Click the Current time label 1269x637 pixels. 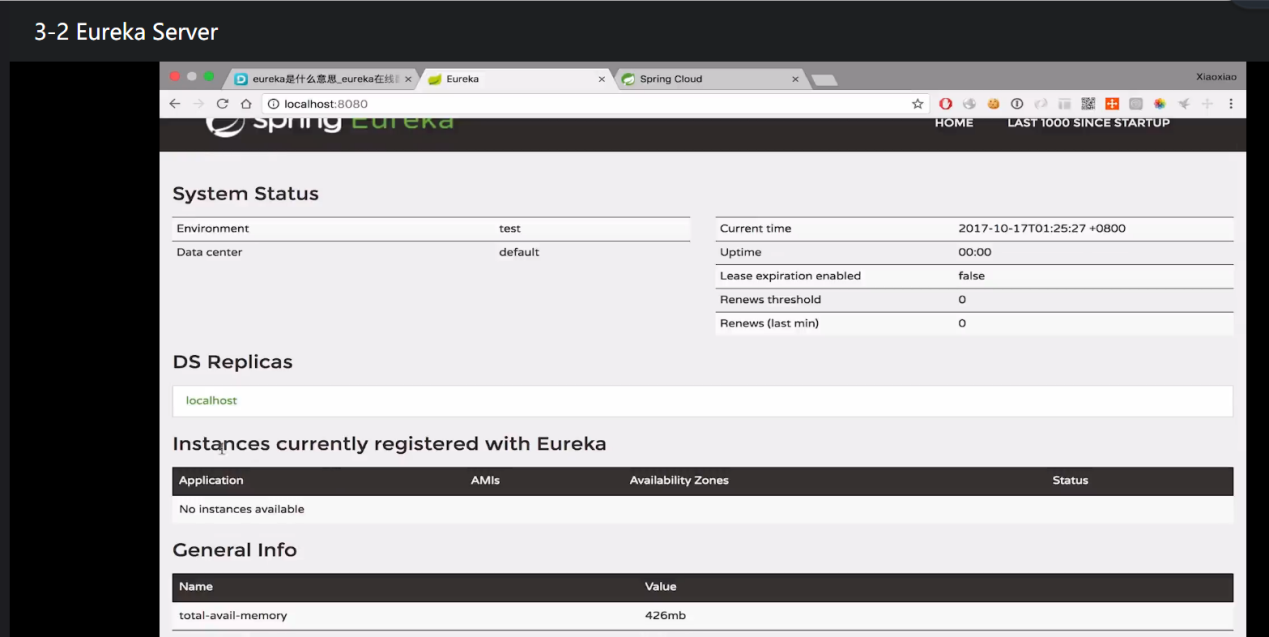pyautogui.click(x=755, y=228)
